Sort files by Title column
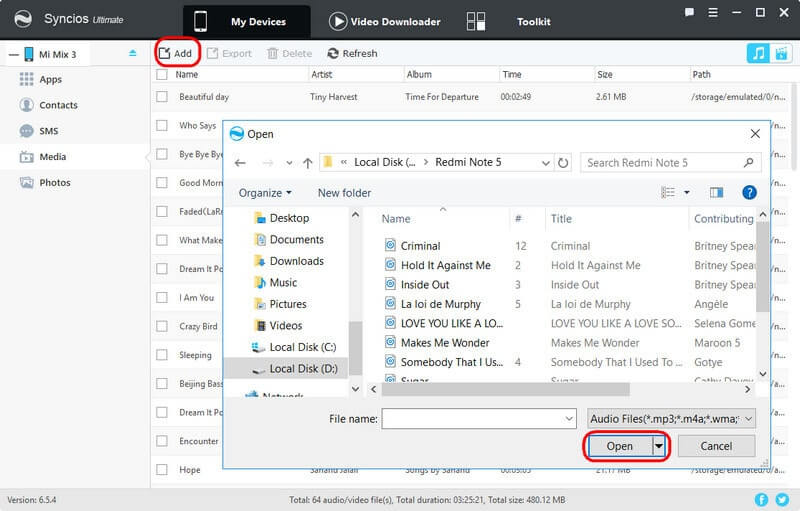800x511 pixels. [x=561, y=219]
